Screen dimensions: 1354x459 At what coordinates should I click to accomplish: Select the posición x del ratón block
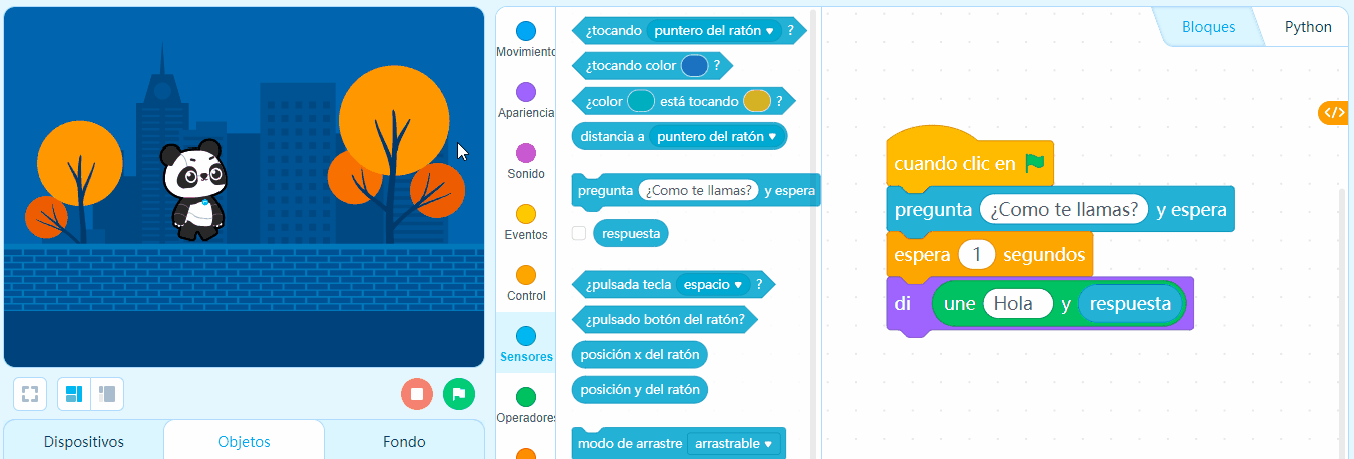[x=639, y=354]
